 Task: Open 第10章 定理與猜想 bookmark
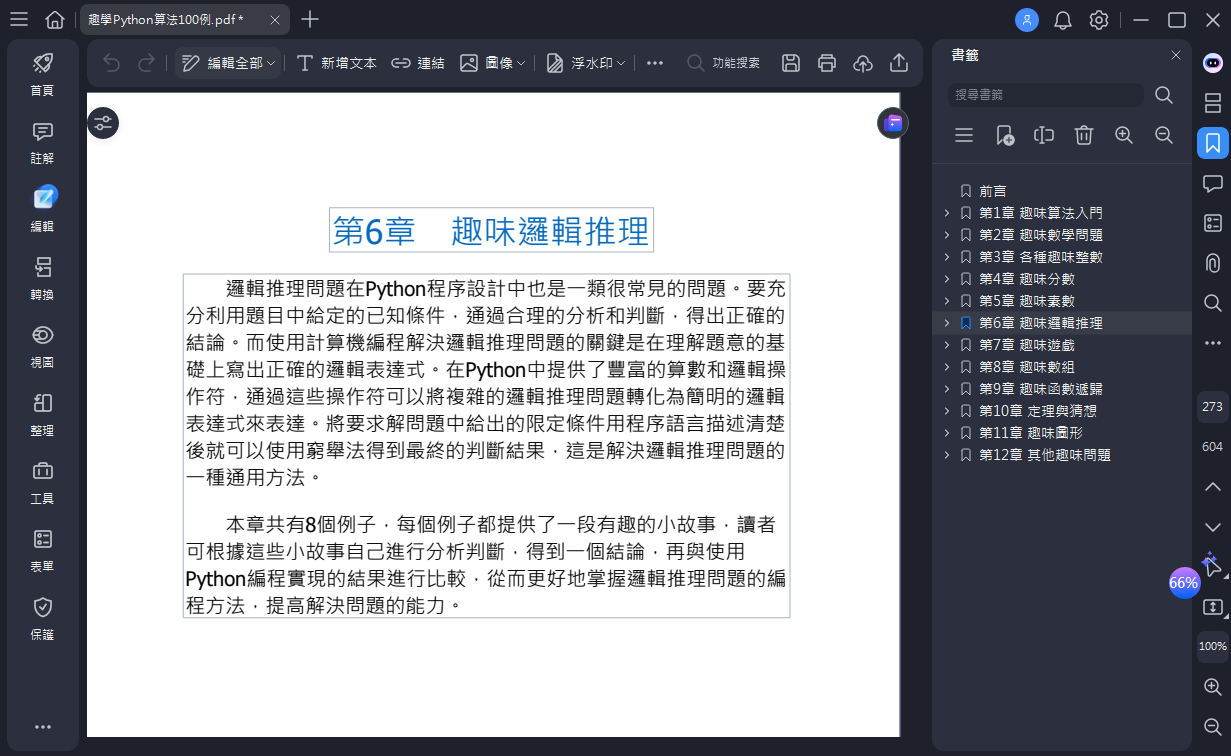coord(1038,411)
